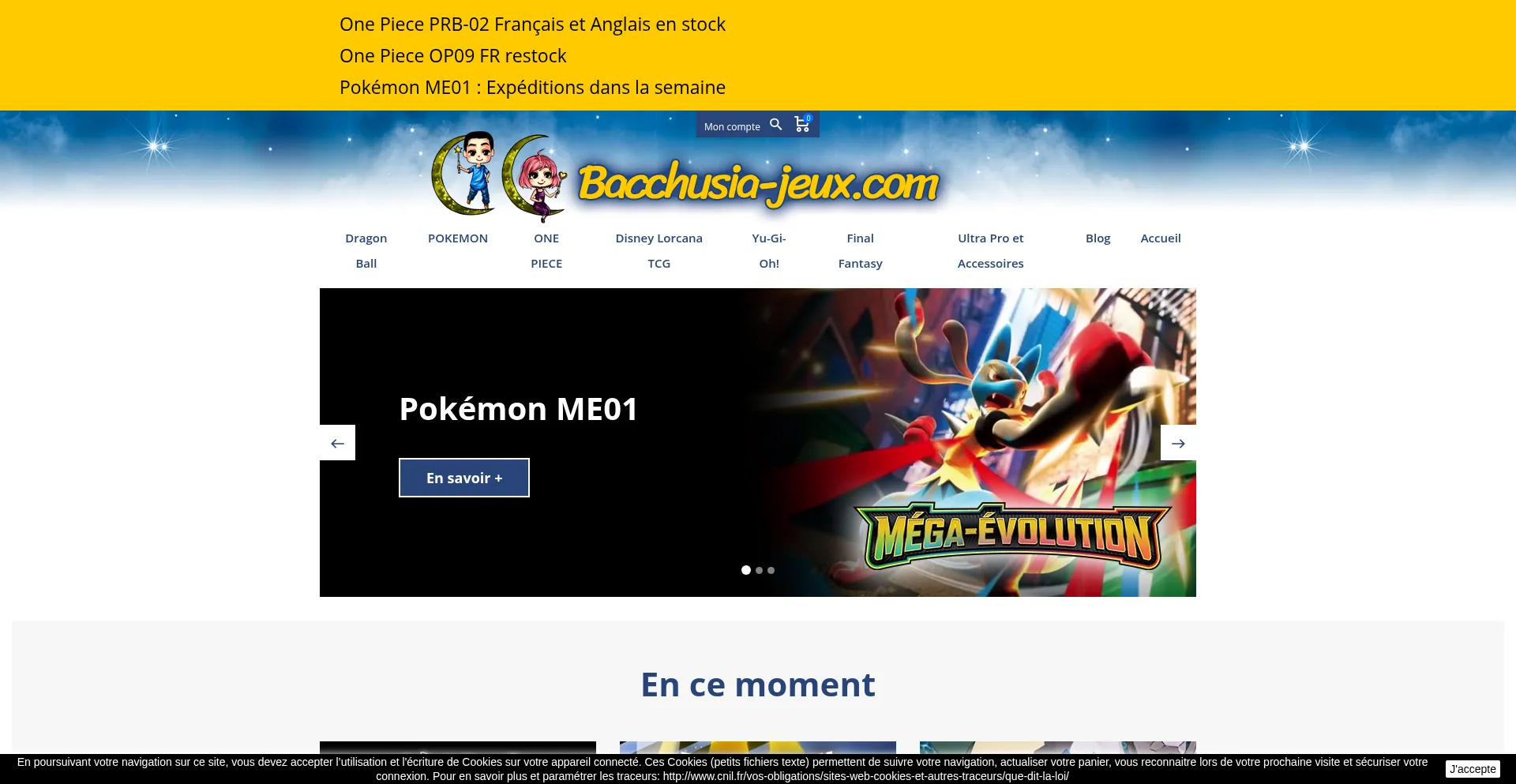The height and width of the screenshot is (784, 1516).
Task: Expand the POKEMON menu category
Action: click(458, 238)
